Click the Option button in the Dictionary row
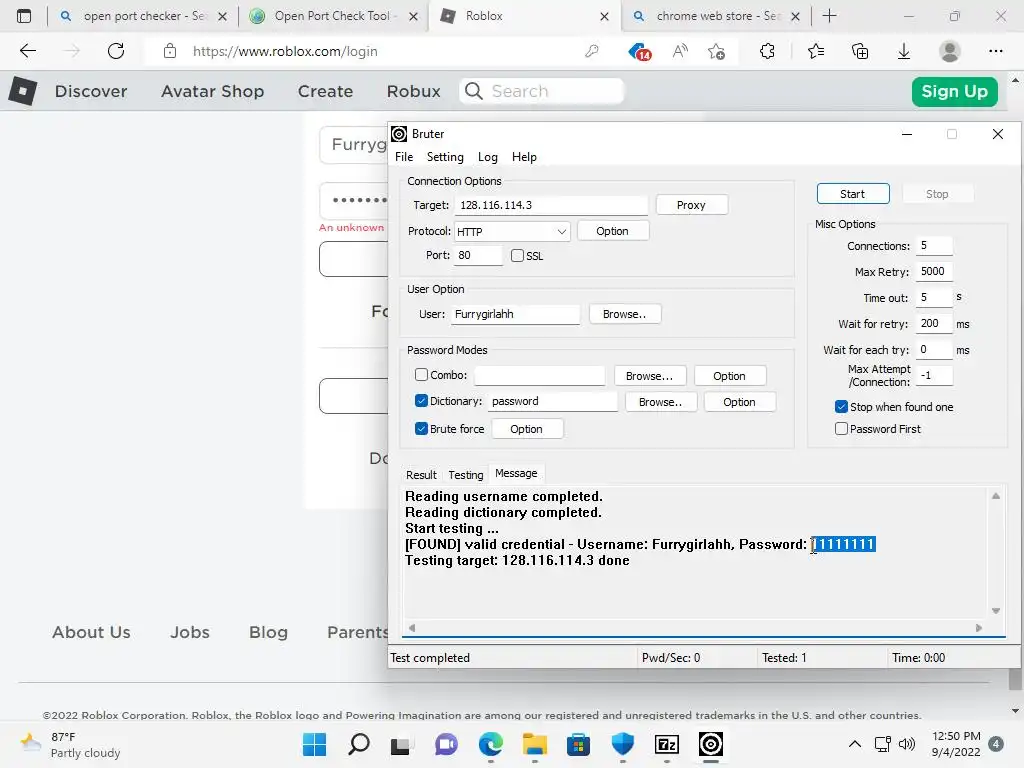 click(x=739, y=402)
